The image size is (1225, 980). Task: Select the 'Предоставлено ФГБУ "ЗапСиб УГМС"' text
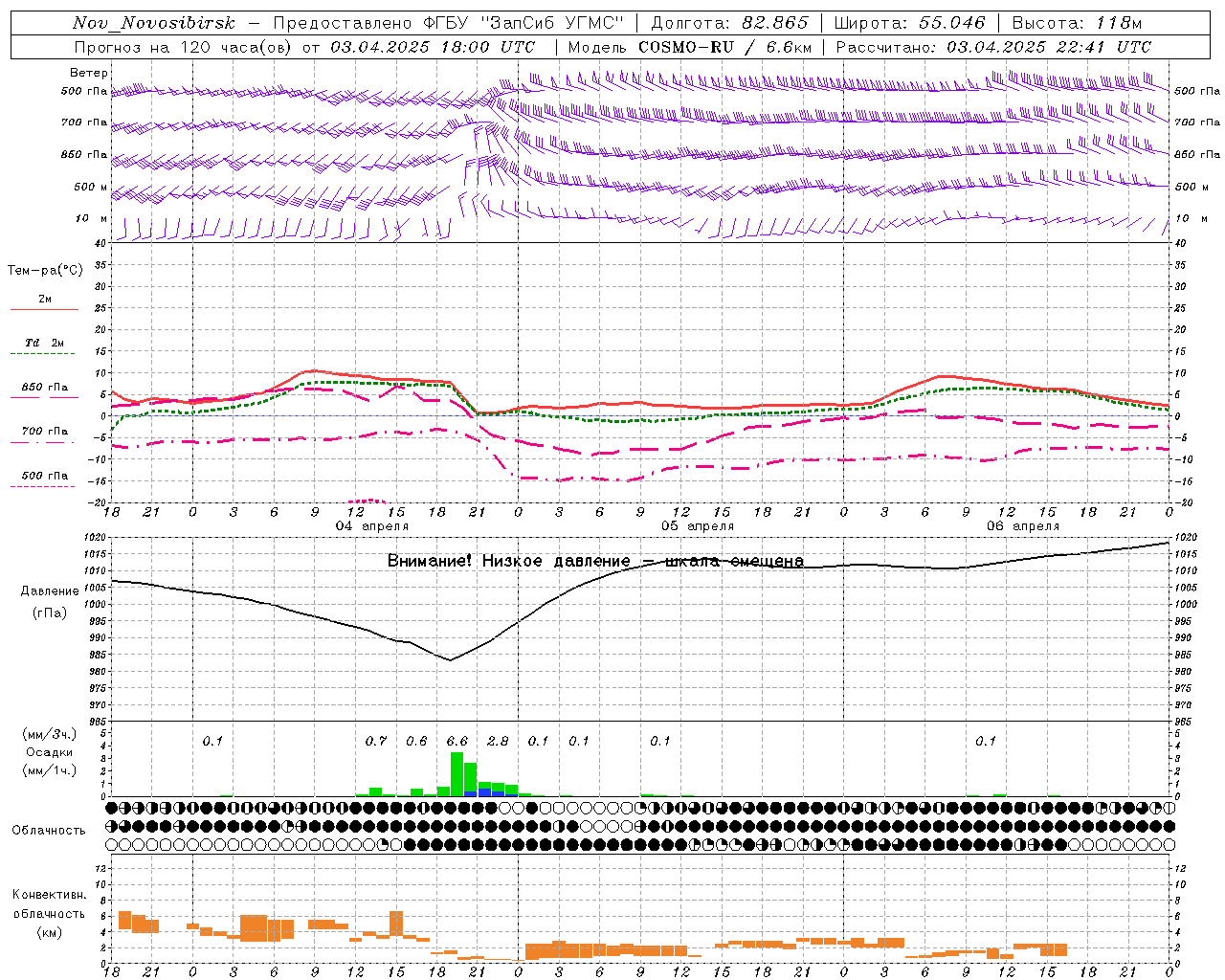point(448,23)
